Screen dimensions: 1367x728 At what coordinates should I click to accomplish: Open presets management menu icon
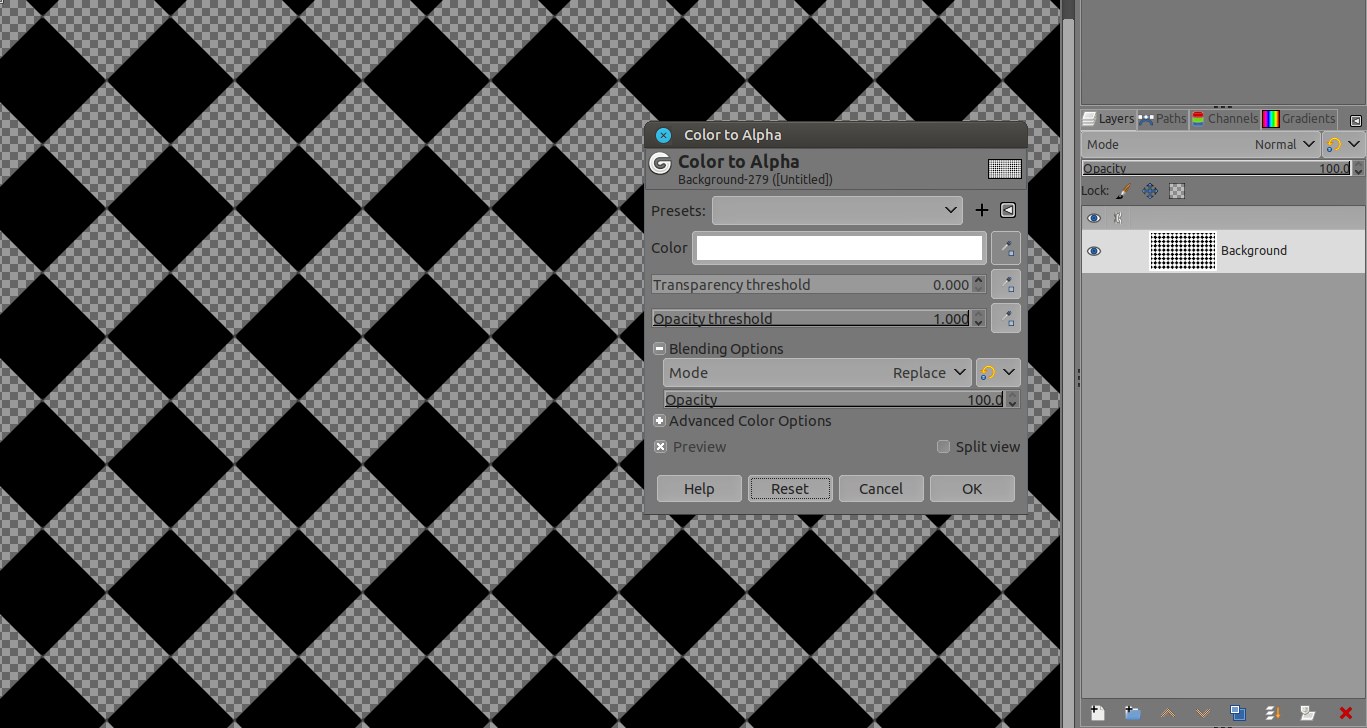(x=1008, y=210)
